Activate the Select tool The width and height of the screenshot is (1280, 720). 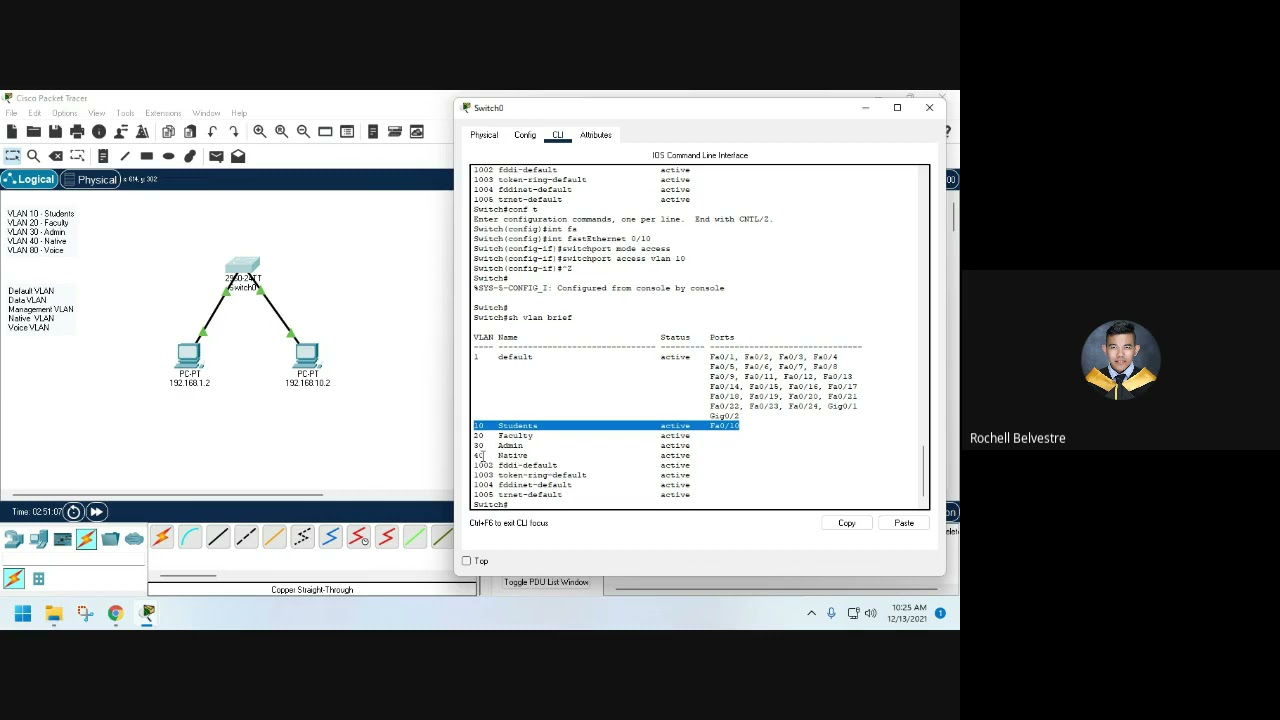[x=12, y=156]
